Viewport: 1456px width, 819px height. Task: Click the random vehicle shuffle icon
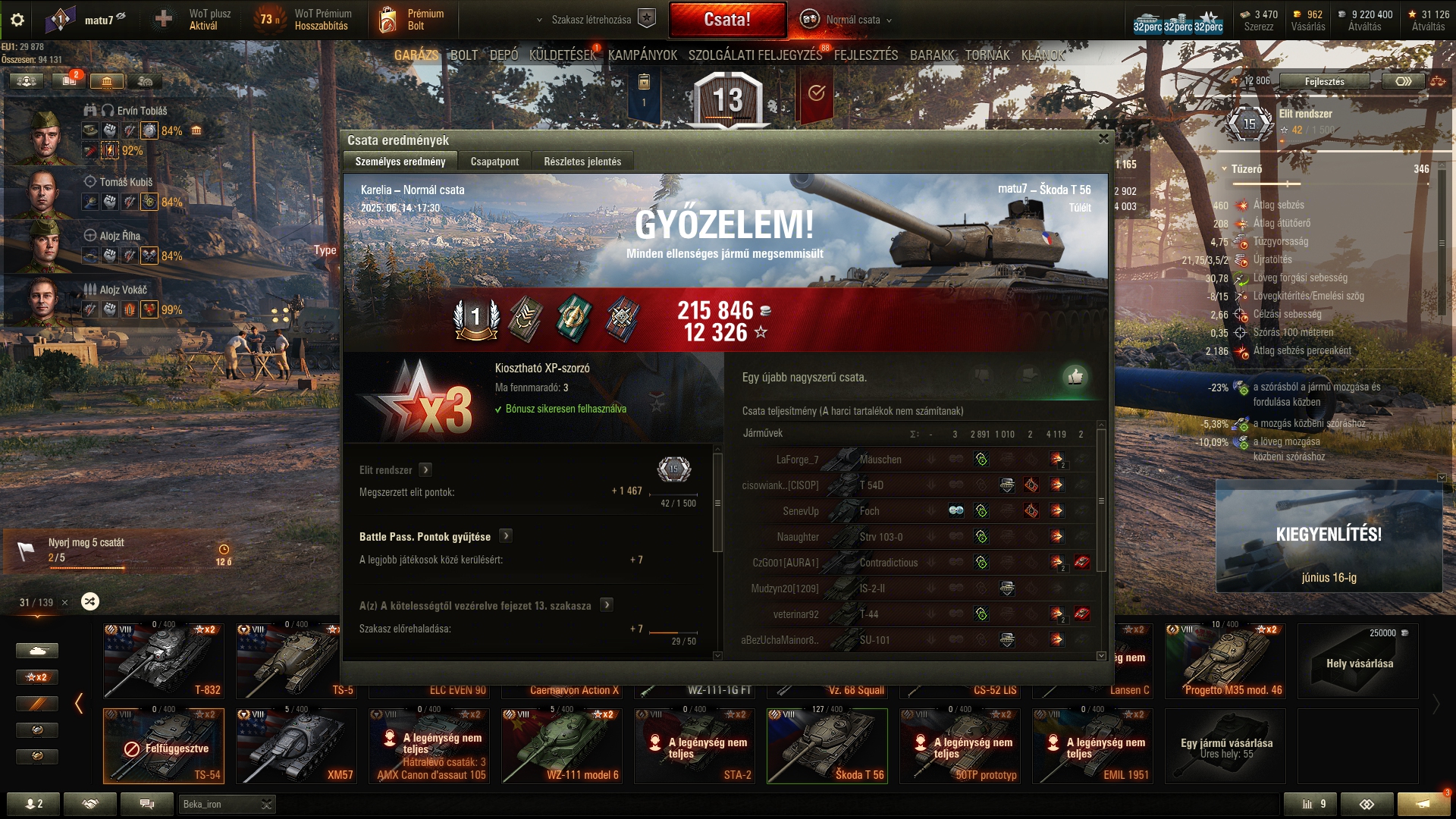(89, 601)
